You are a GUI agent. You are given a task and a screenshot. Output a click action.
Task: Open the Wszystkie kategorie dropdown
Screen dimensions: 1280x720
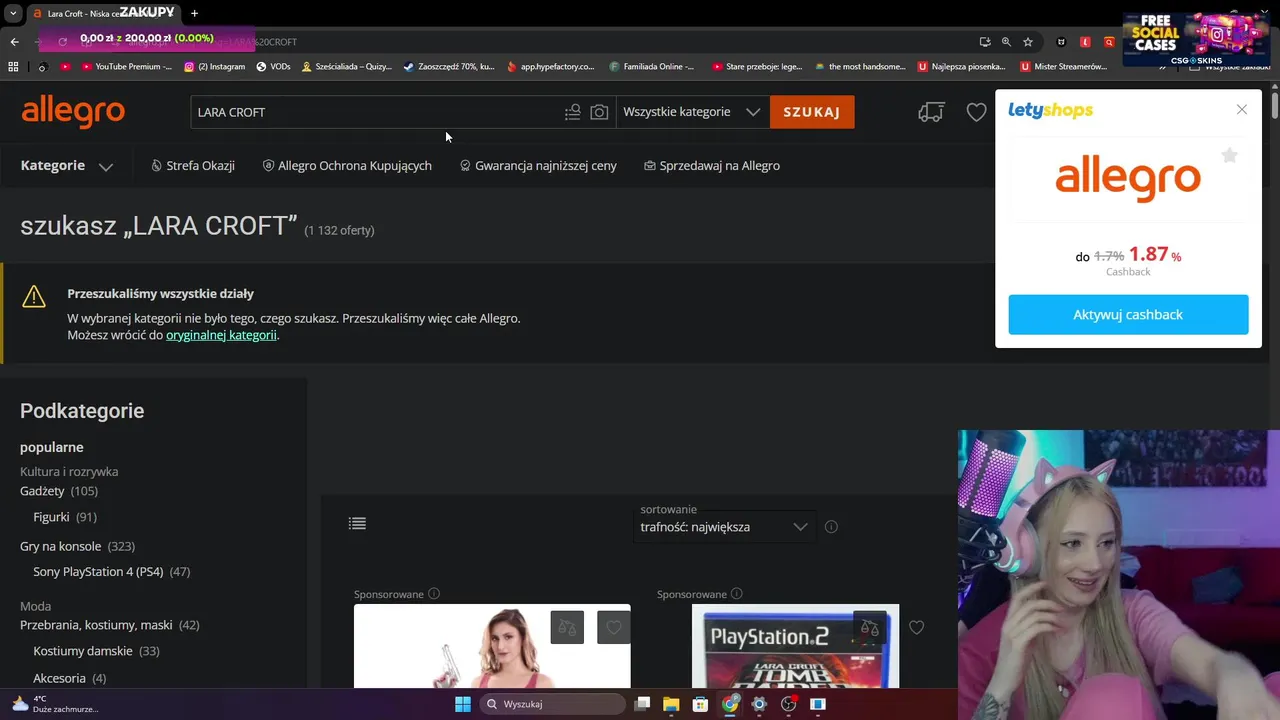coord(692,112)
